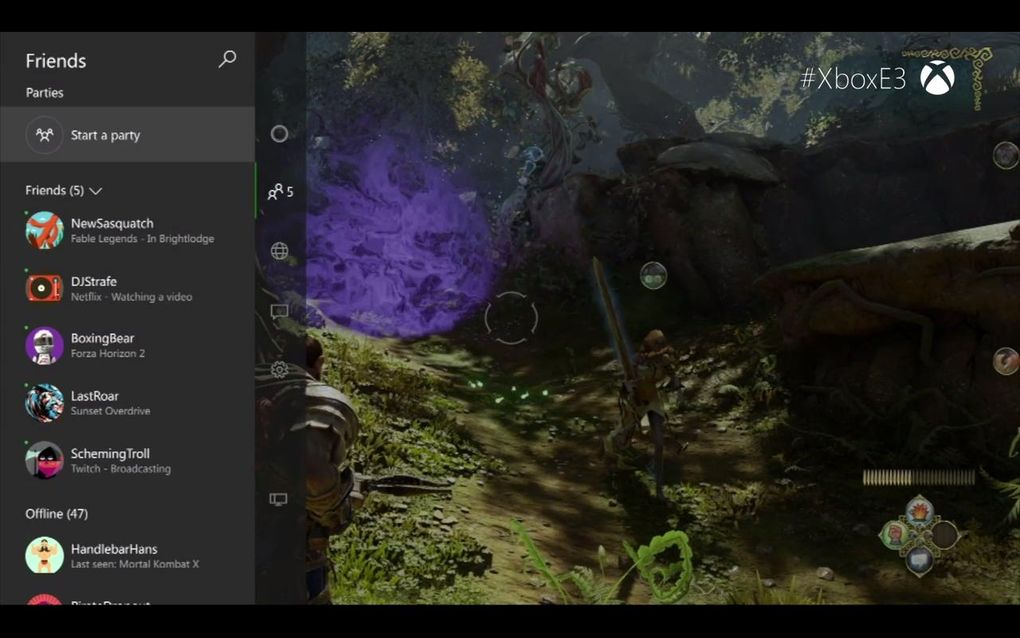Image resolution: width=1020 pixels, height=638 pixels.
Task: Collapse the Friends (5) list via its chevron
Action: (x=96, y=190)
